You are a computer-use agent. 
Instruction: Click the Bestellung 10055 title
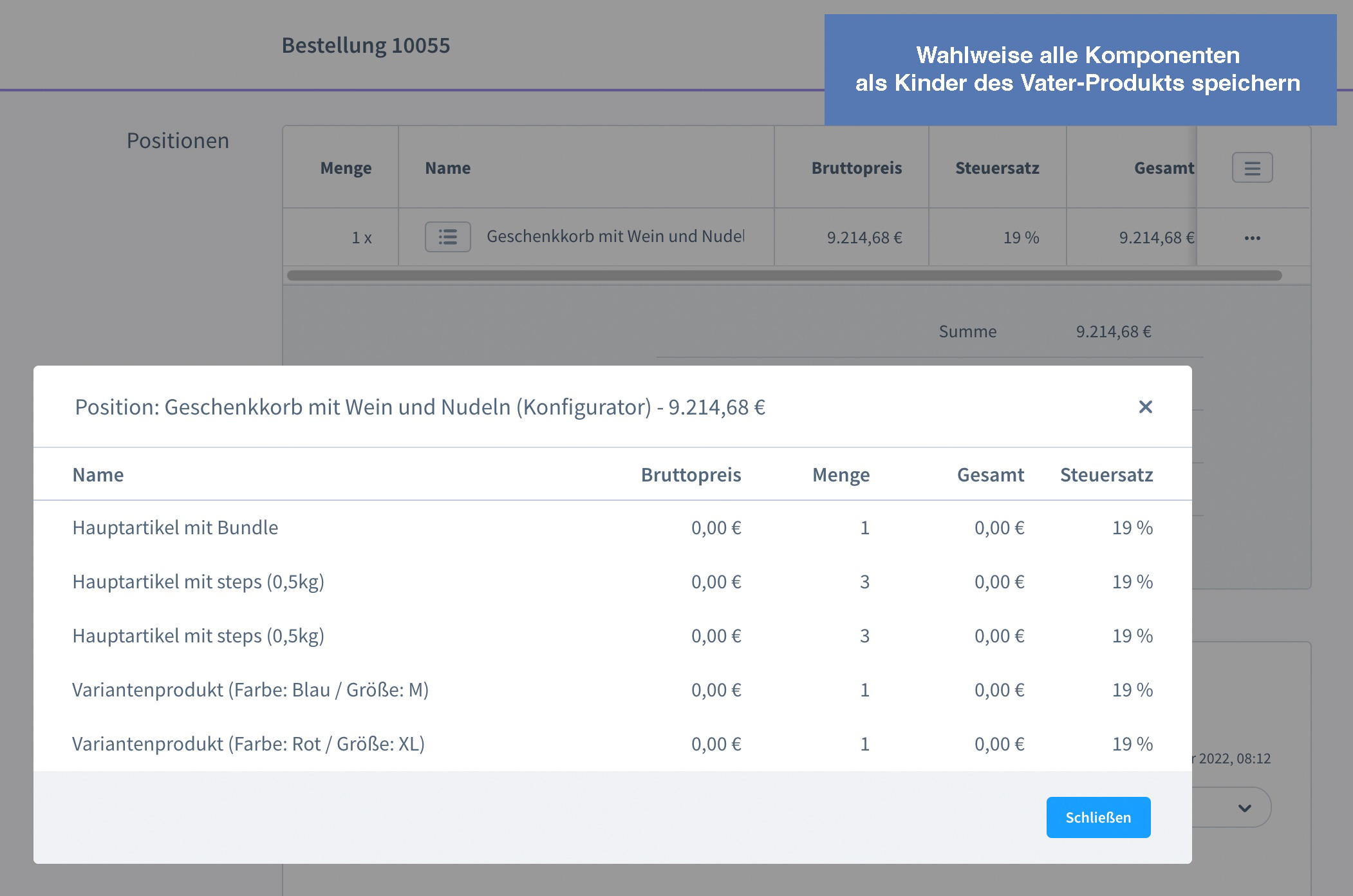tap(366, 46)
